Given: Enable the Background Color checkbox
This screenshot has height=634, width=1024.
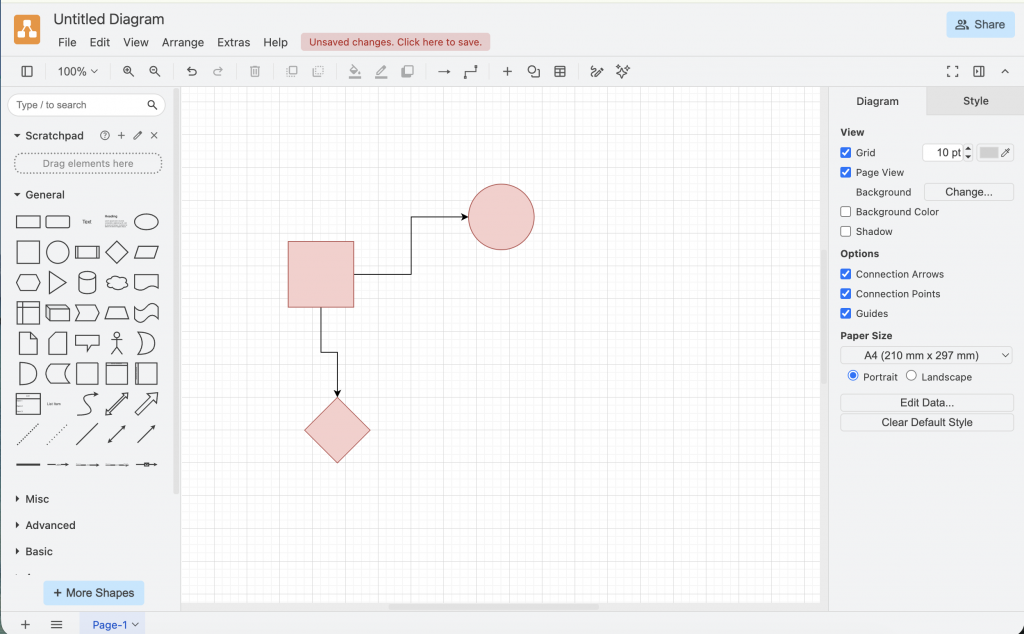Looking at the screenshot, I should (x=845, y=211).
